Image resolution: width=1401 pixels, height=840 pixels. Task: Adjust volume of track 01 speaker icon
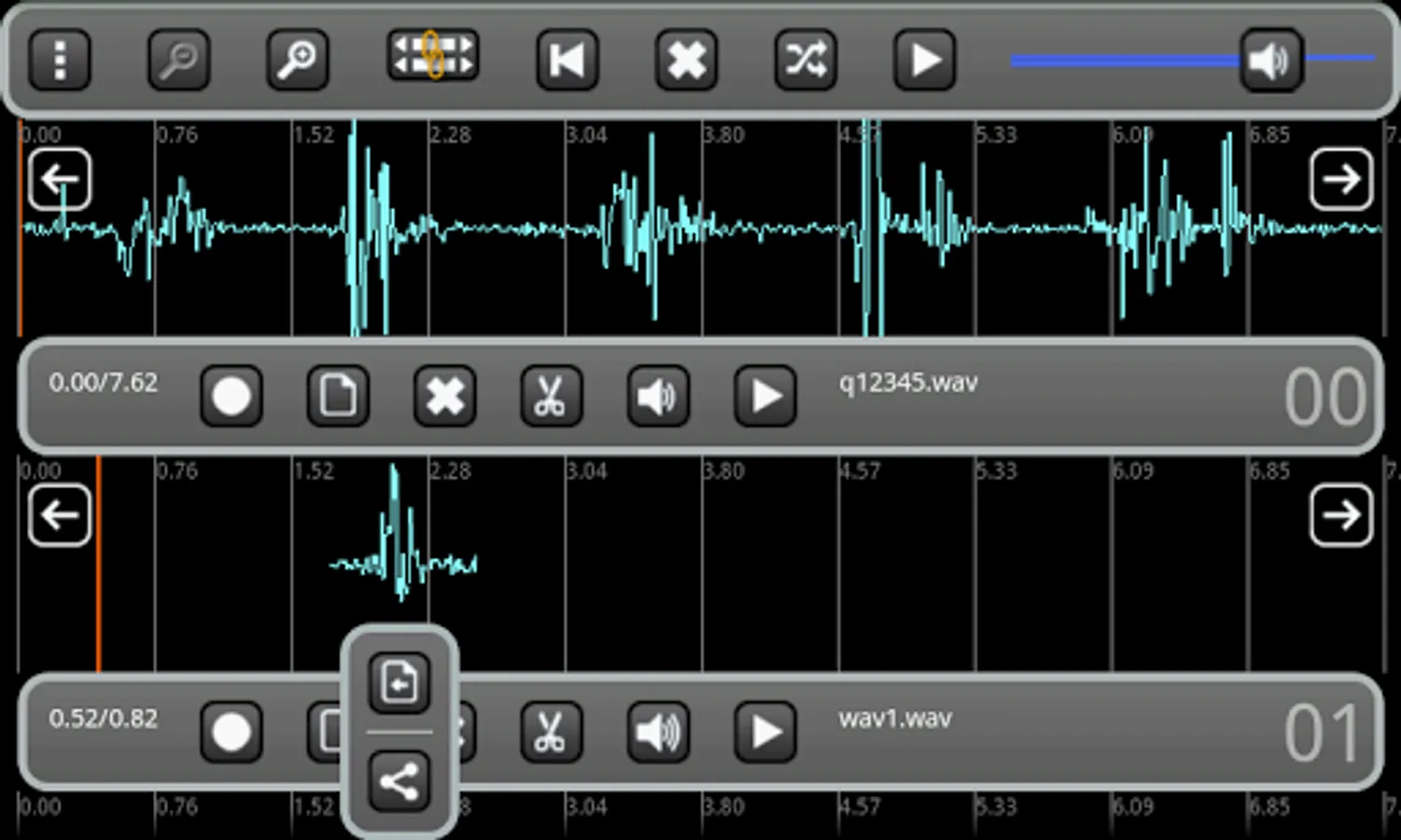point(658,732)
